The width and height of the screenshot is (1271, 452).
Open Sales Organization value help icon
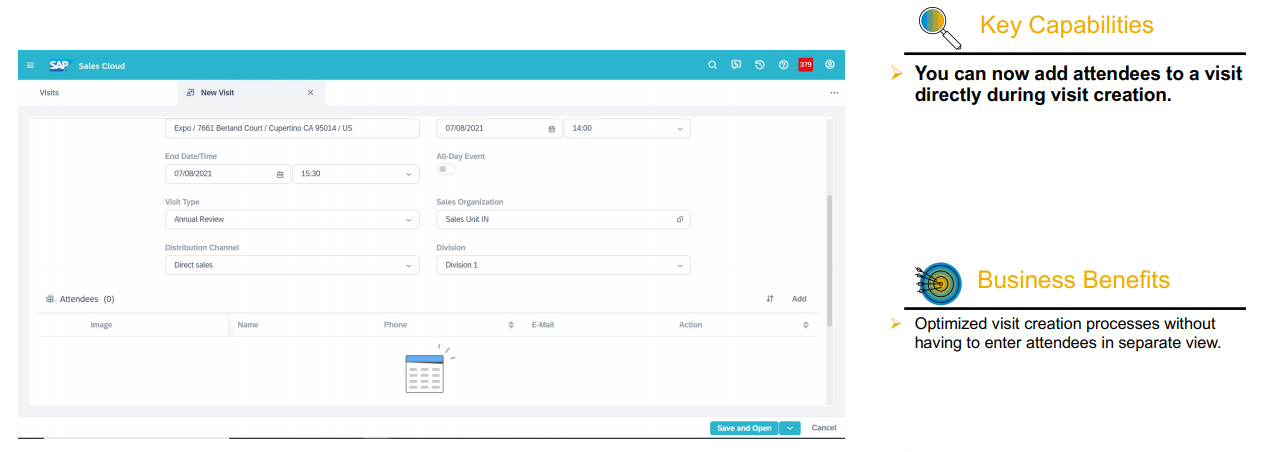click(x=680, y=219)
